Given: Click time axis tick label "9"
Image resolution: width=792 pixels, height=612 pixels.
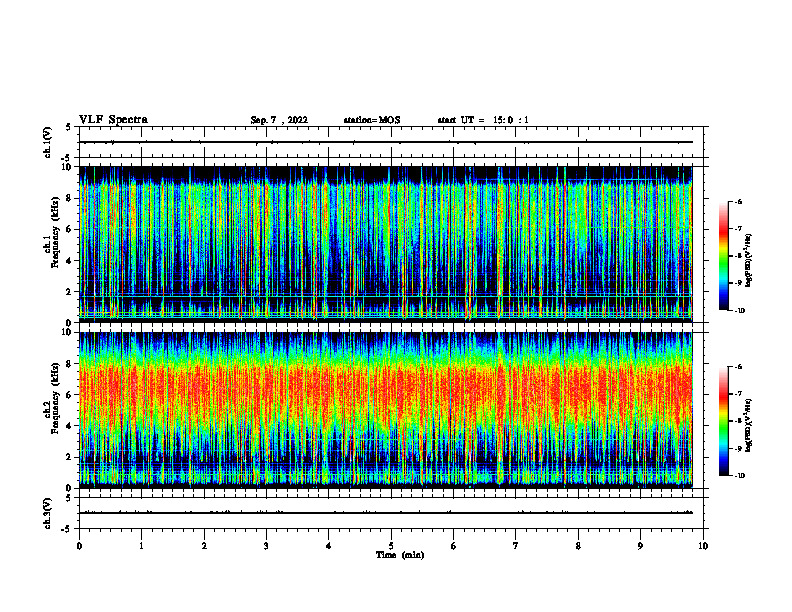Looking at the screenshot, I should tap(640, 546).
